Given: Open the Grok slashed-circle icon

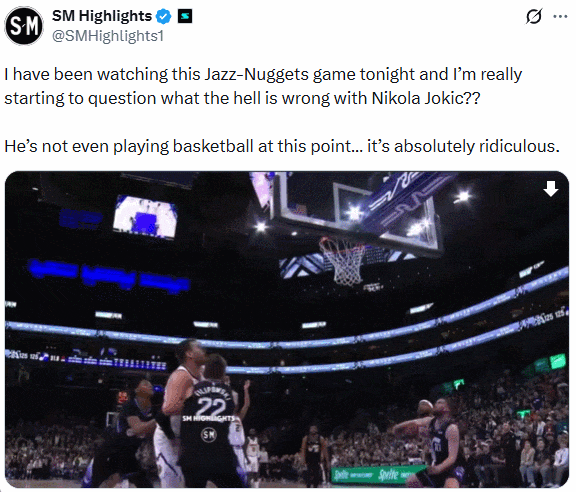Looking at the screenshot, I should pos(533,17).
